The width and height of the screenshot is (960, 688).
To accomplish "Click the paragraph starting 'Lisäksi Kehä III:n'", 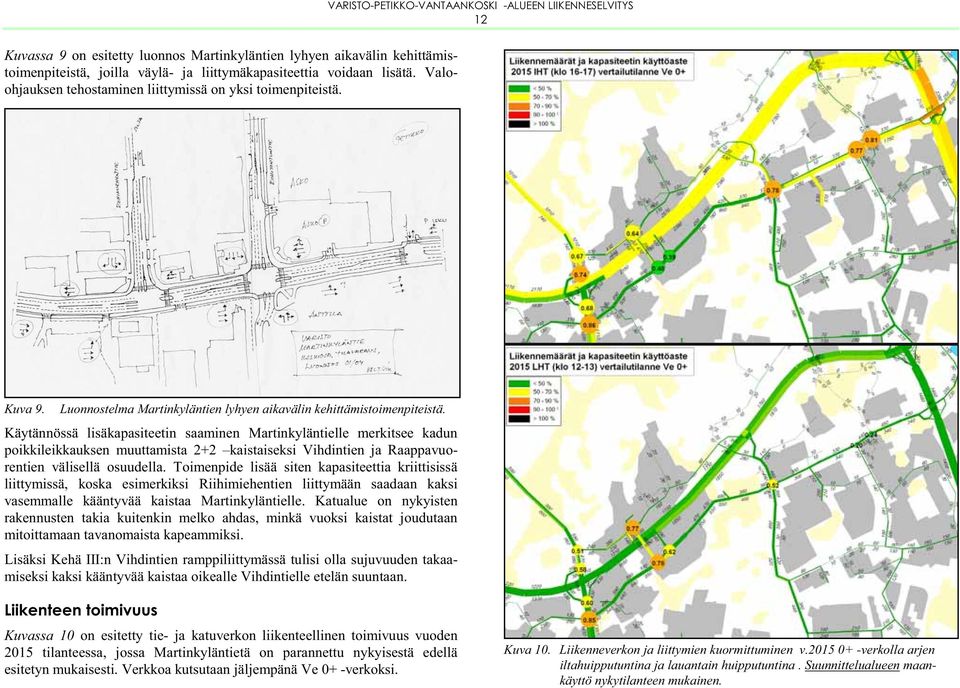I will click(x=231, y=568).
